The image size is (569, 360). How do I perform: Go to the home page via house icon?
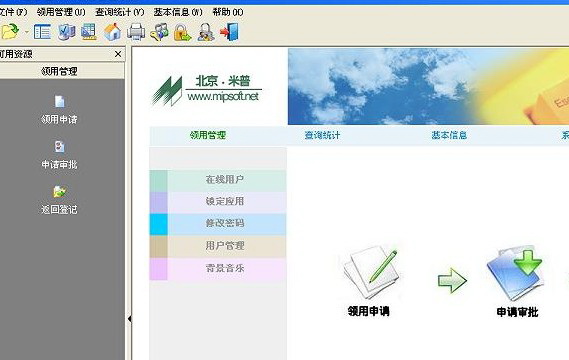pos(112,32)
